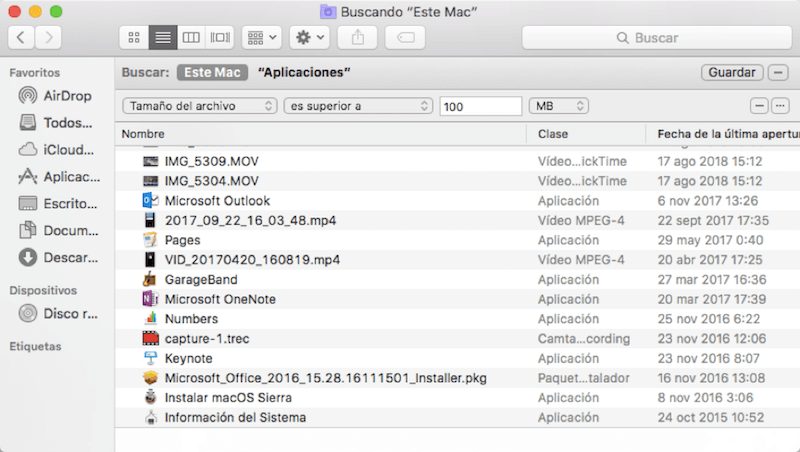Click the edit tags toolbar button
This screenshot has height=452, width=800.
(405, 37)
